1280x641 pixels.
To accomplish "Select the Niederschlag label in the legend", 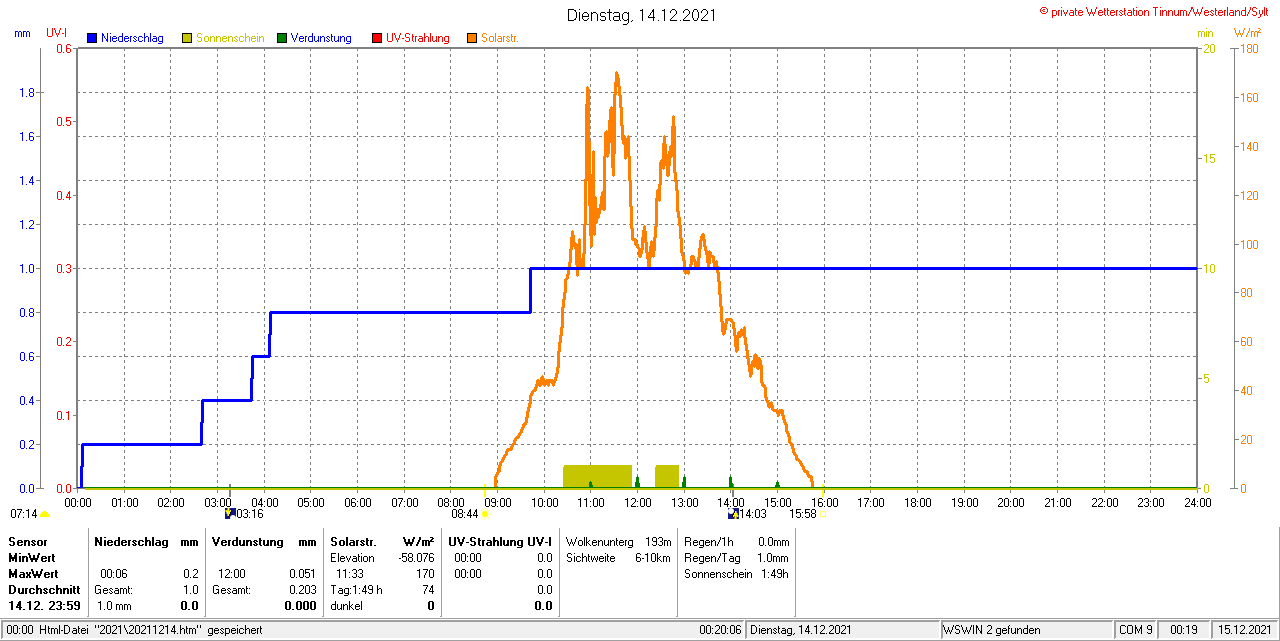I will coord(132,38).
